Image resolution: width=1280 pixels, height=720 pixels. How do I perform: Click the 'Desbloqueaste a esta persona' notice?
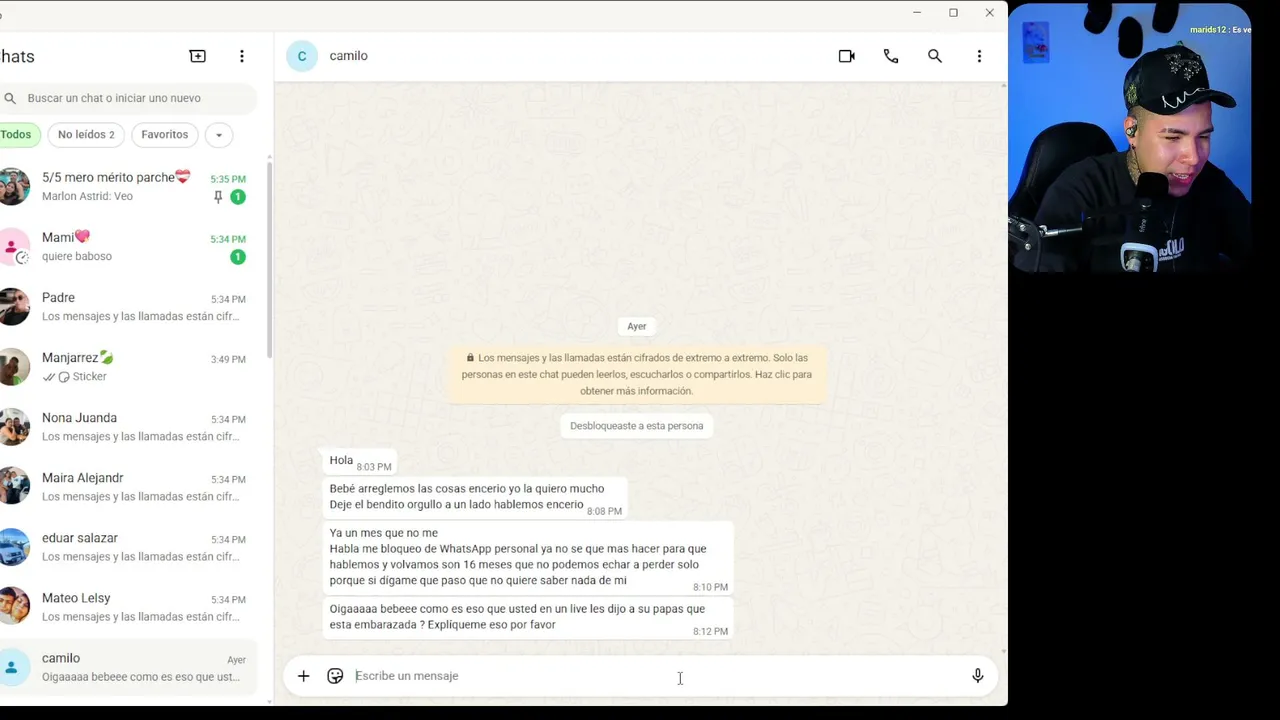[x=637, y=426]
